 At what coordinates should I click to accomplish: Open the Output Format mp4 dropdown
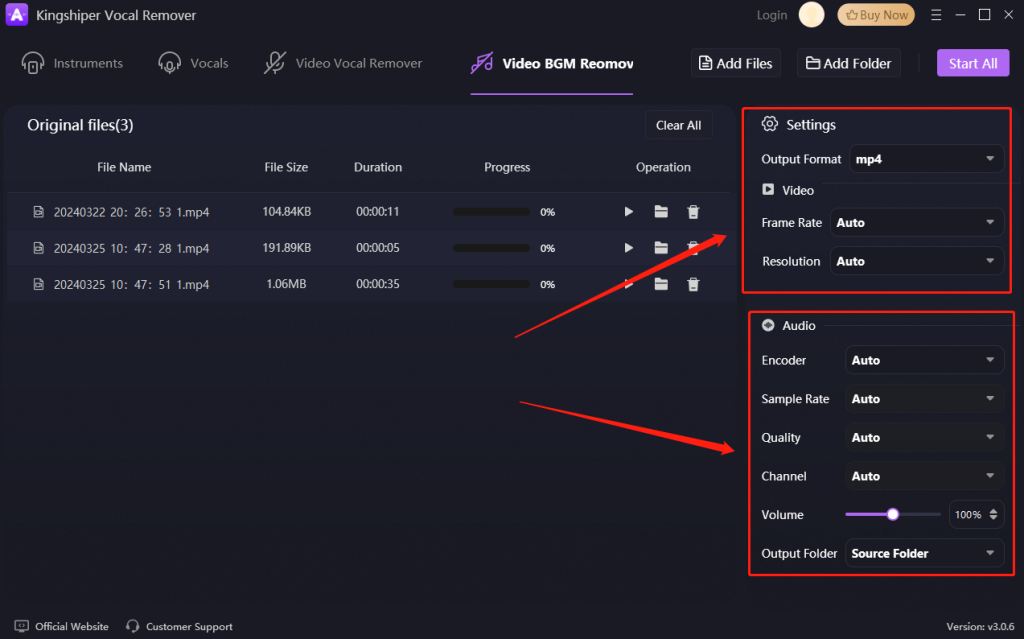coord(926,159)
